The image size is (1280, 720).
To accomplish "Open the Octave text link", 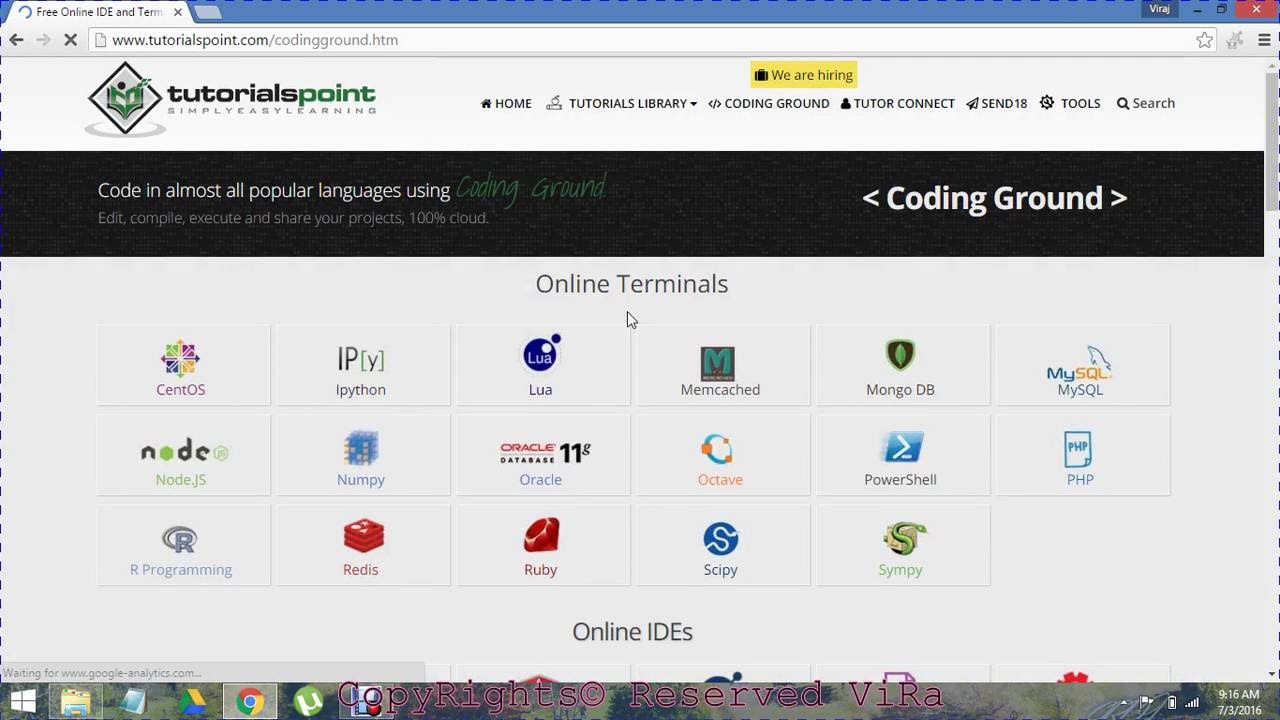I will coord(720,480).
